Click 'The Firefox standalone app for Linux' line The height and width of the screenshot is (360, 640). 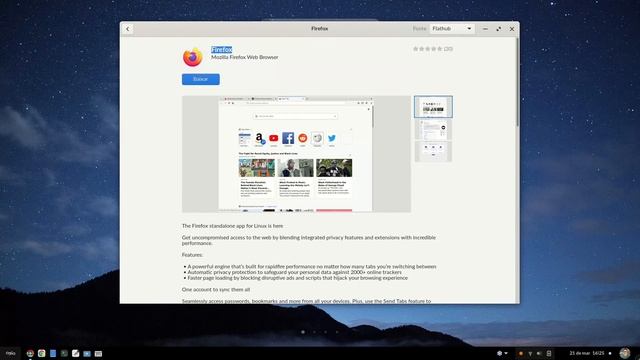232,226
